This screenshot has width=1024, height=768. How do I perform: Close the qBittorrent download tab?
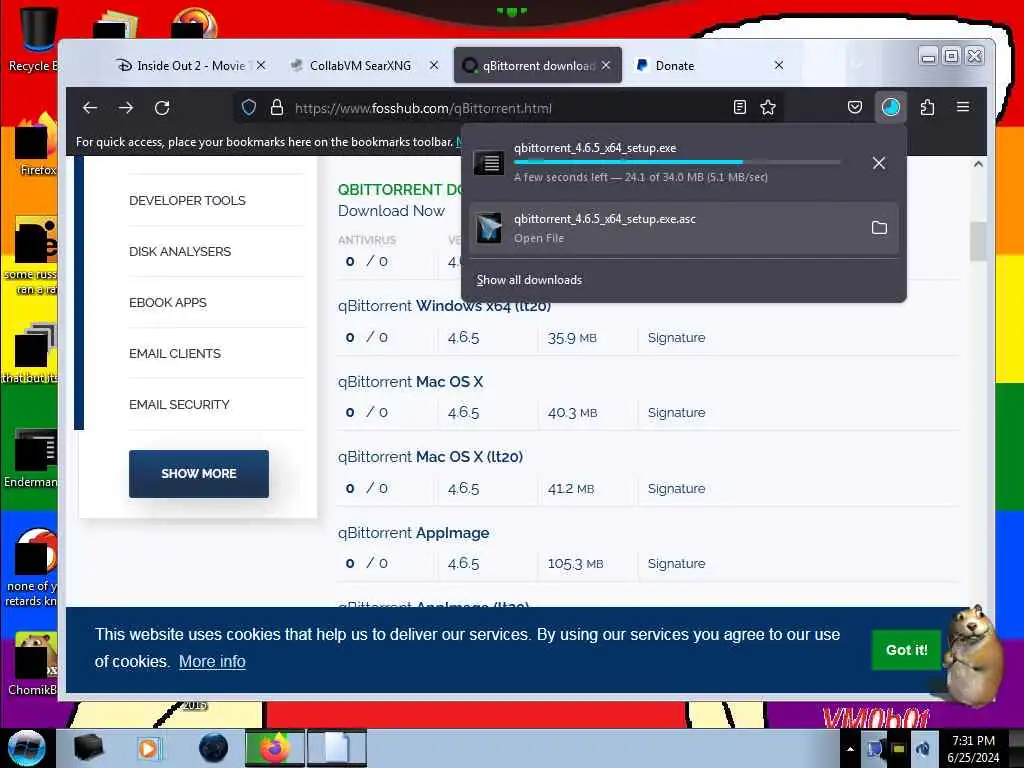606,65
